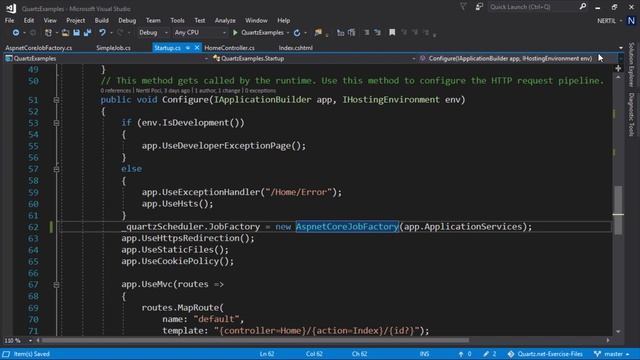Click the Save All icon

(x=87, y=33)
